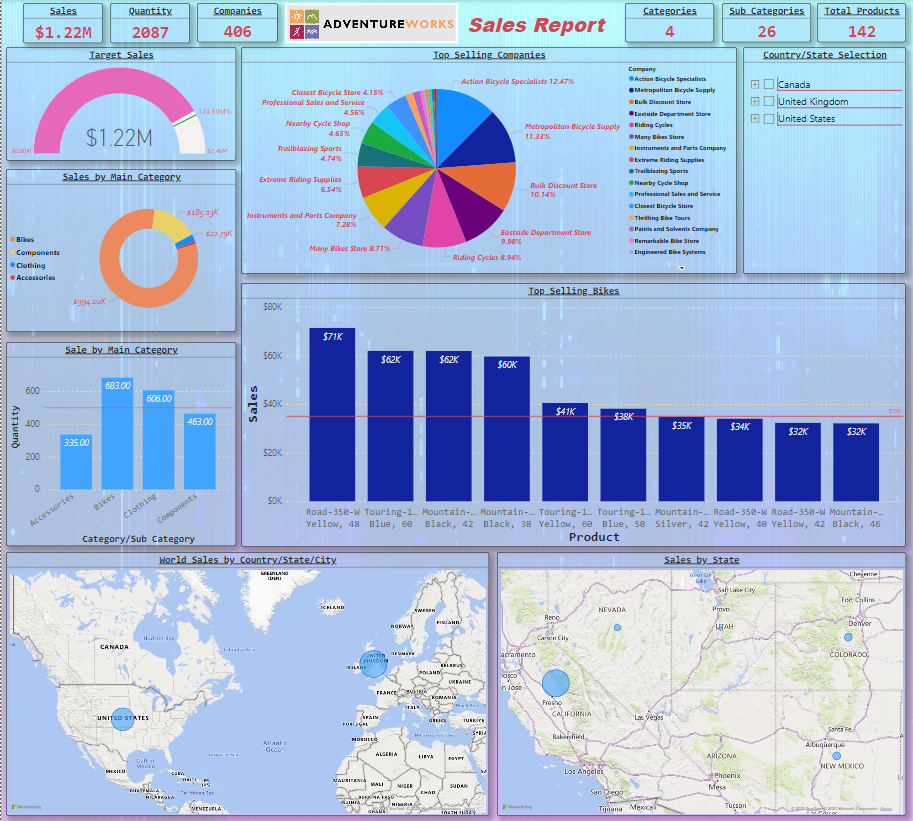Tick the United Kingdom checkbox
This screenshot has height=821, width=913.
tap(769, 102)
